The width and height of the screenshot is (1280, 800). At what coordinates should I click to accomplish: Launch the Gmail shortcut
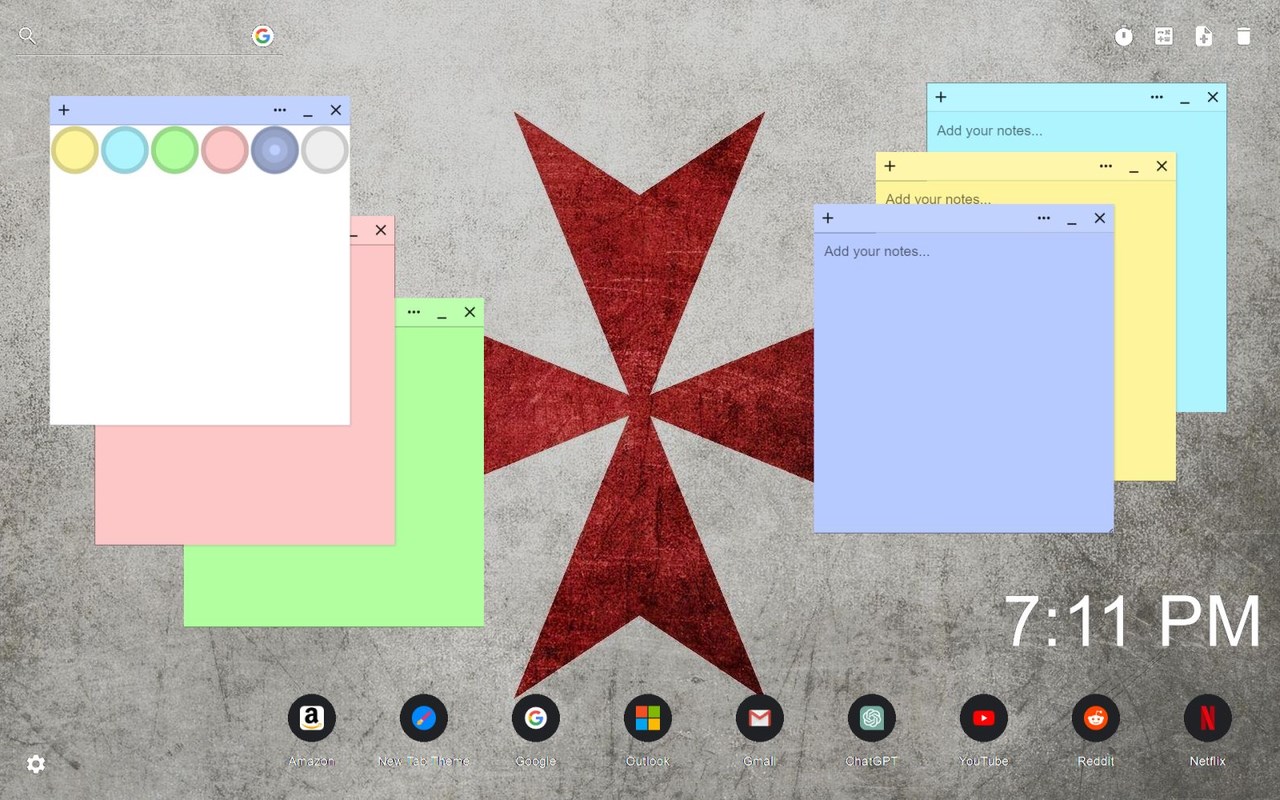760,718
